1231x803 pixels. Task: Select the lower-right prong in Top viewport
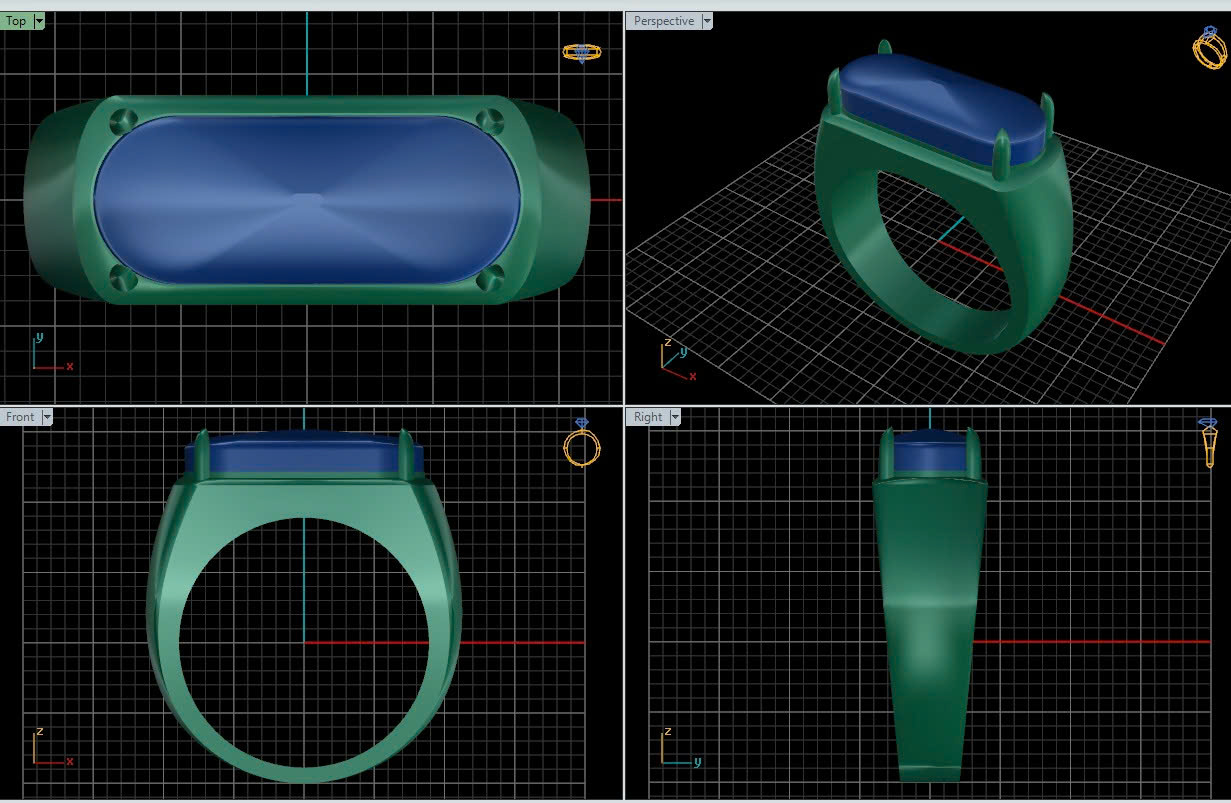[490, 278]
